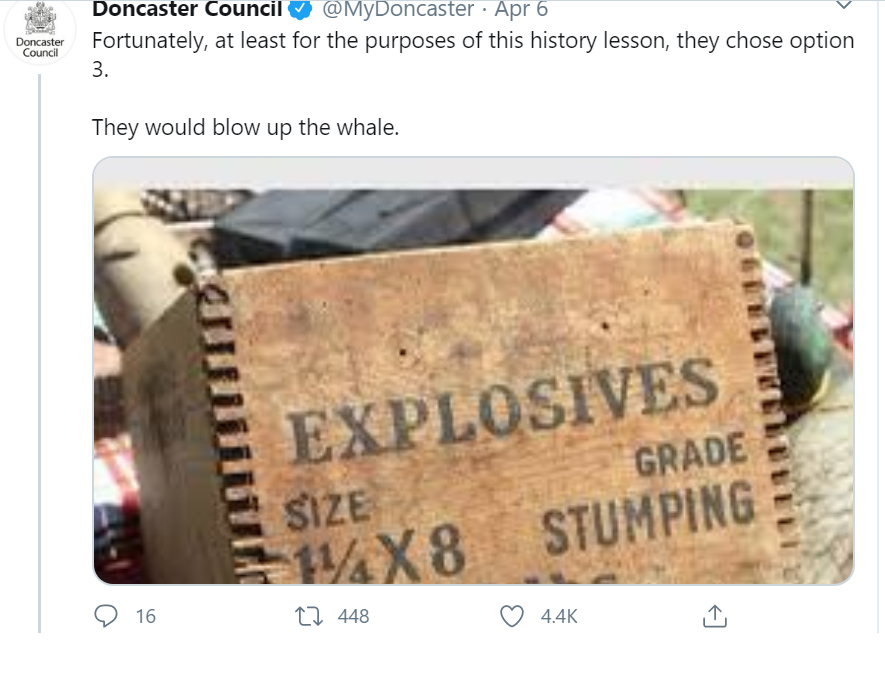This screenshot has height=681, width=885.
Task: Click the gray top strip of the image card
Action: [x=473, y=173]
